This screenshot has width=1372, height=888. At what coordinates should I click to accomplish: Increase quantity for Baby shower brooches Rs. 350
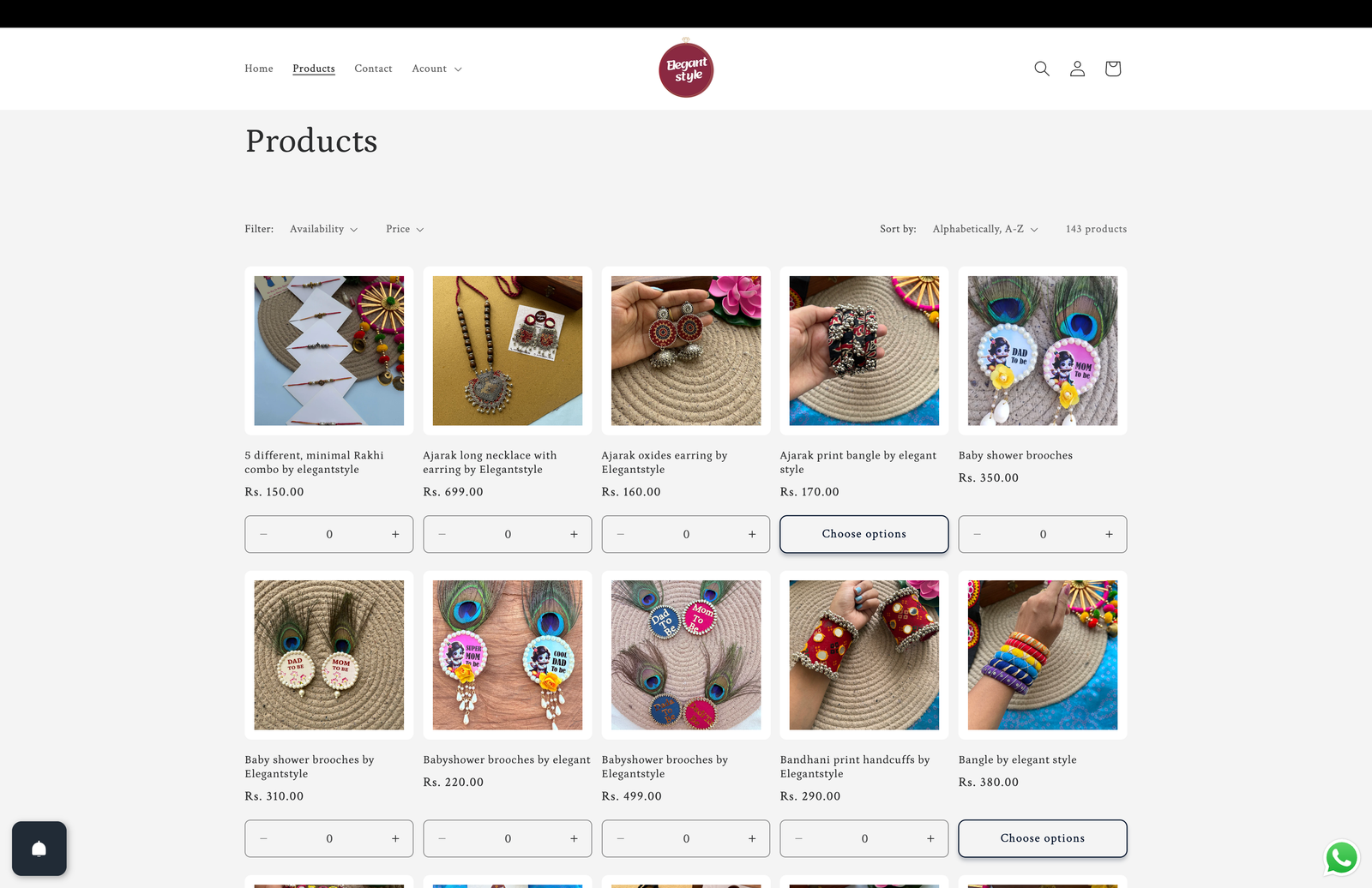coord(1109,534)
